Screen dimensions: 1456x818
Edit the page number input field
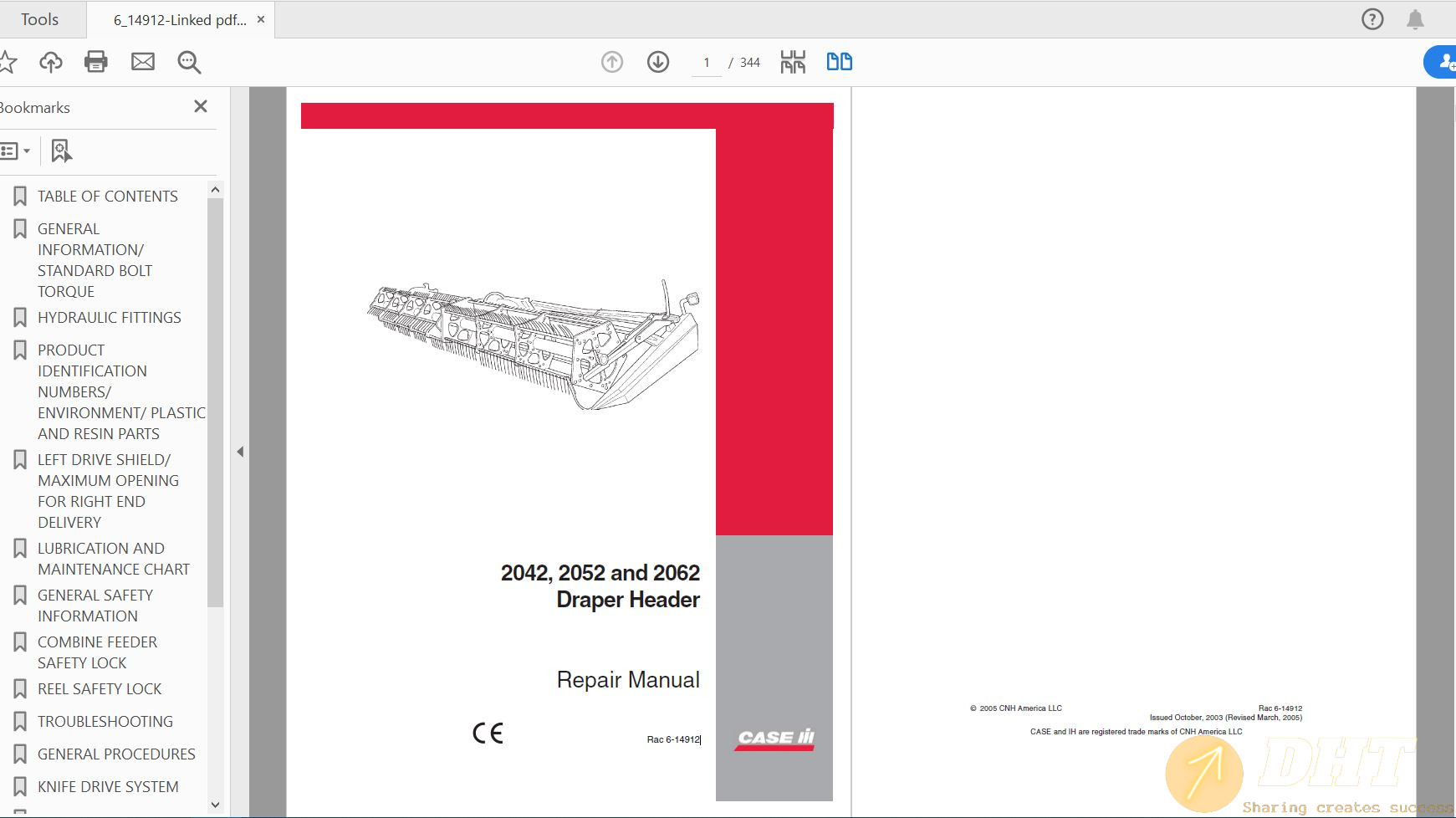(x=707, y=61)
